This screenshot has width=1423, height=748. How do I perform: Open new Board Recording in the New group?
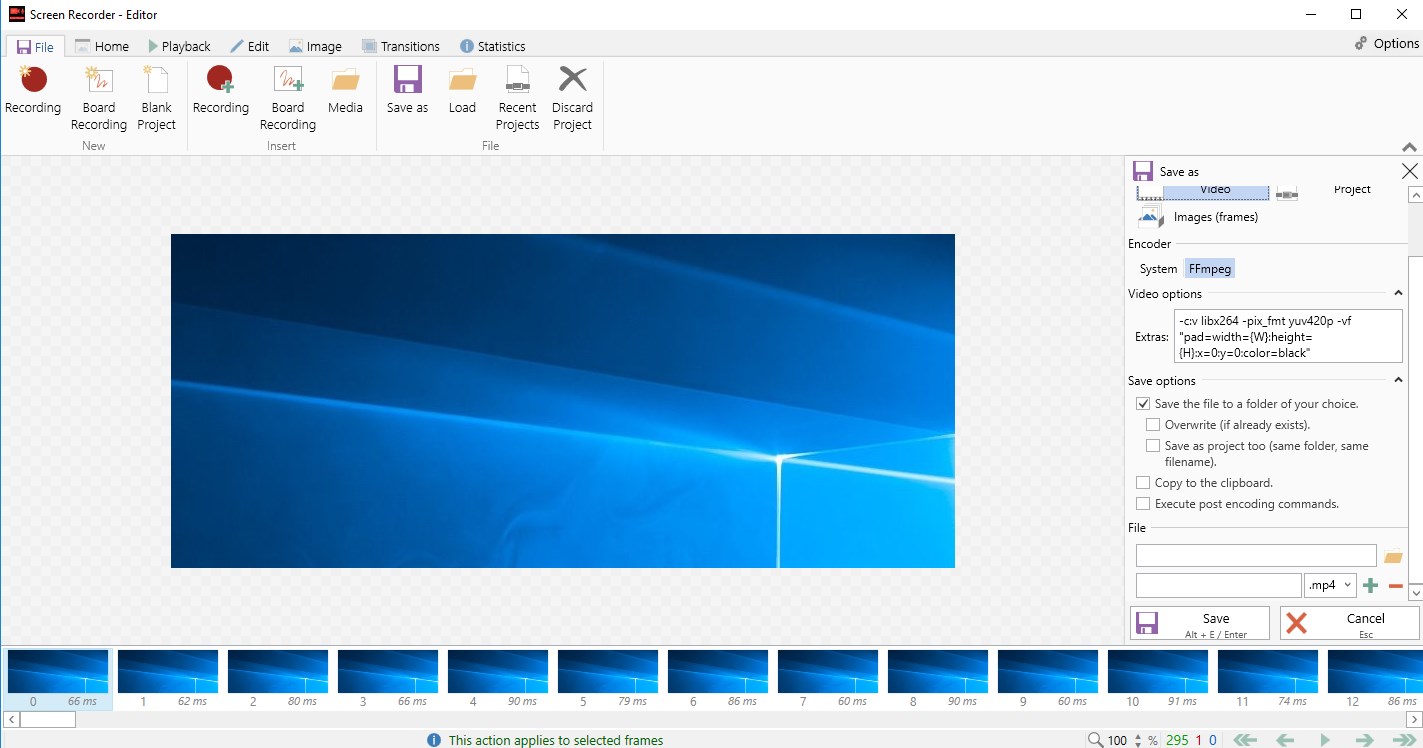tap(99, 99)
